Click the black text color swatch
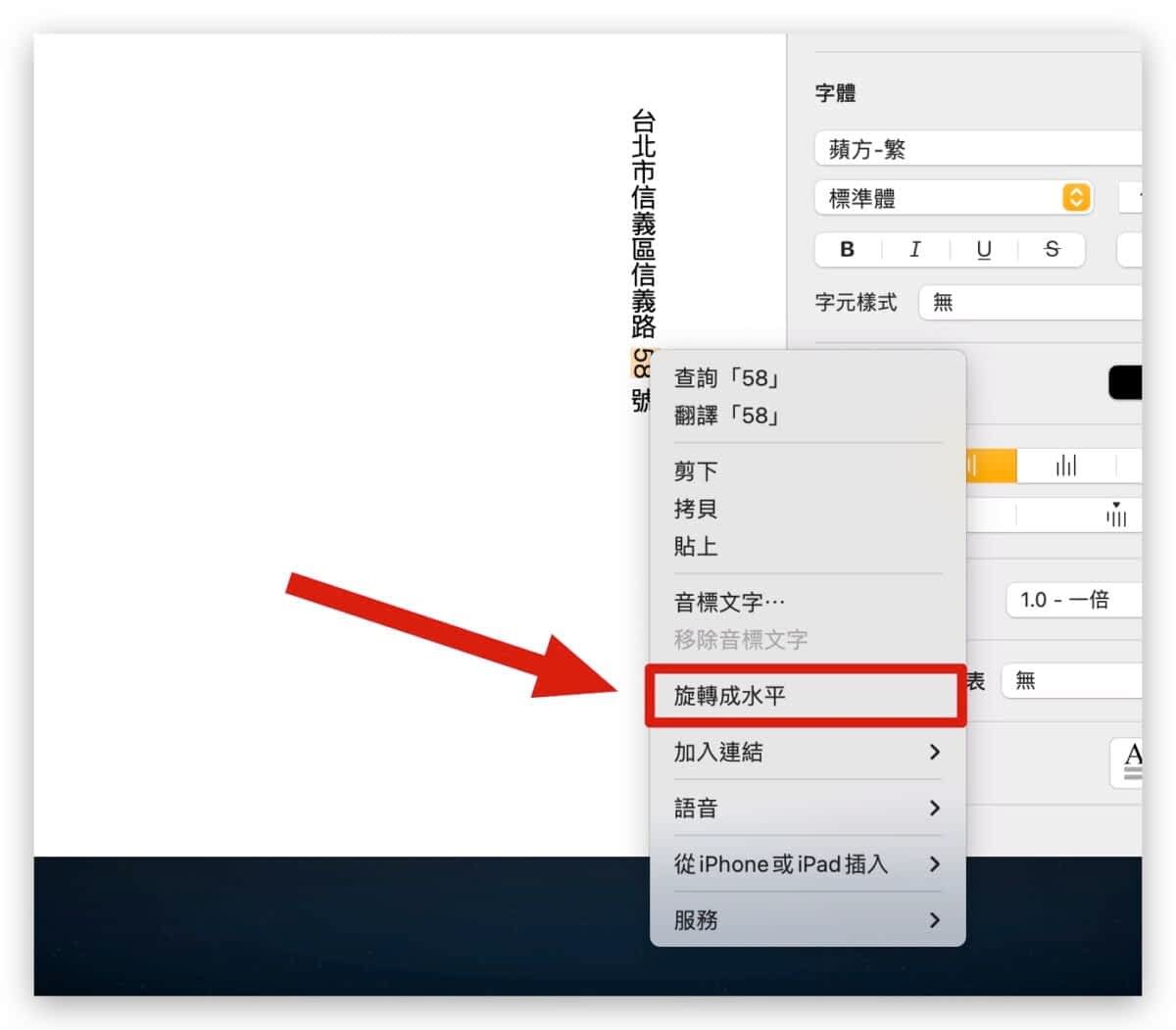1176x1030 pixels. [x=1125, y=383]
